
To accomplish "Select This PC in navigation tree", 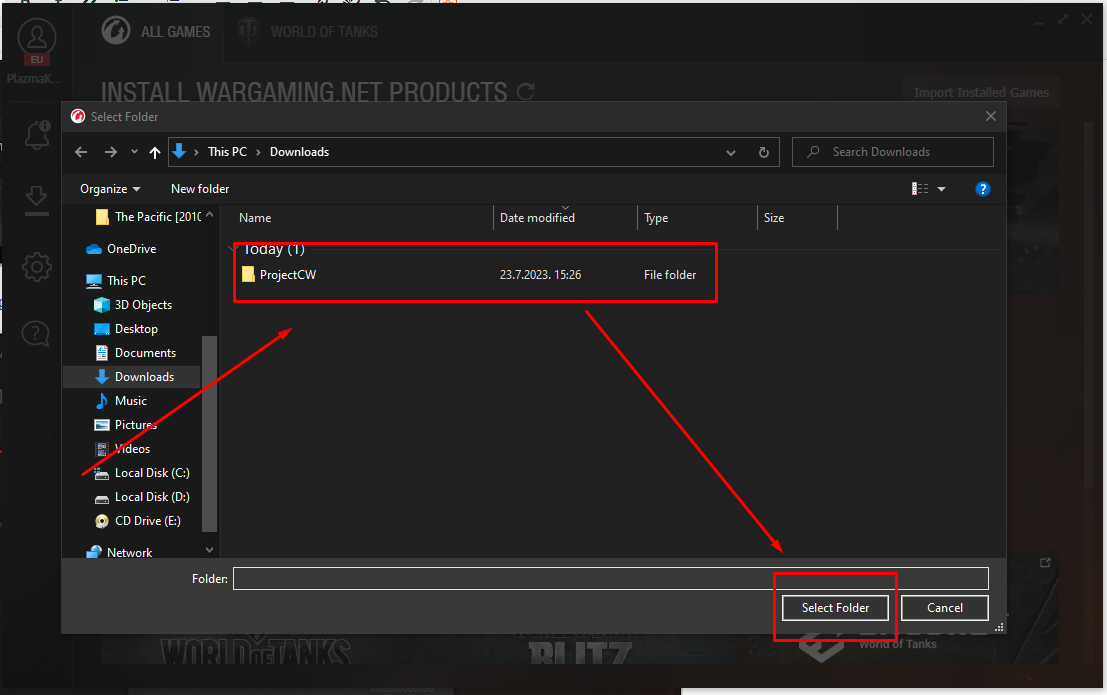I will (x=116, y=280).
